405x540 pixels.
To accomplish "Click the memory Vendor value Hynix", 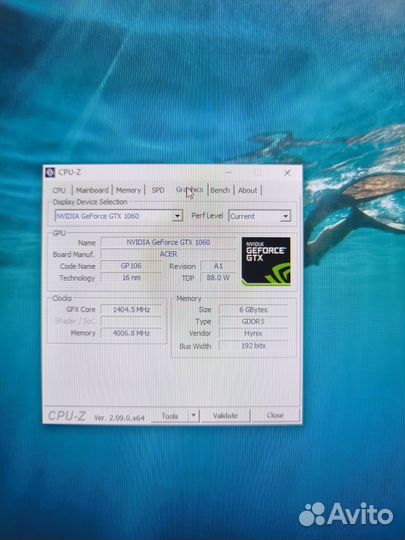I will click(253, 333).
